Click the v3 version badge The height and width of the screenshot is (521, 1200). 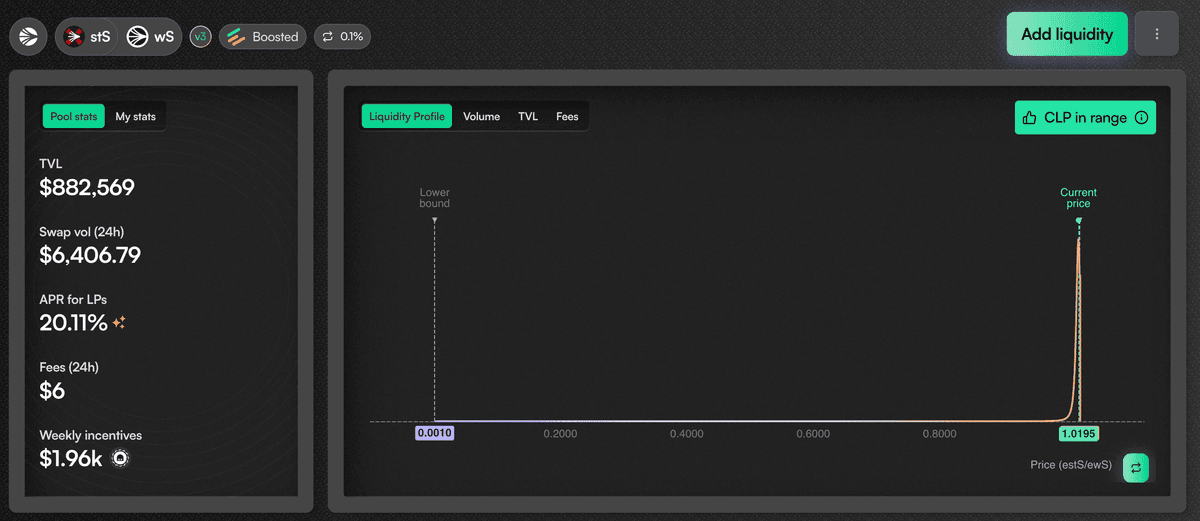tap(200, 37)
